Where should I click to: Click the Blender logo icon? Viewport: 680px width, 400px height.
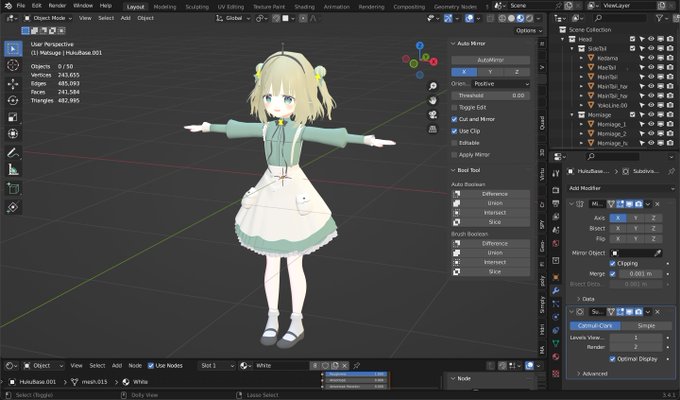click(8, 6)
